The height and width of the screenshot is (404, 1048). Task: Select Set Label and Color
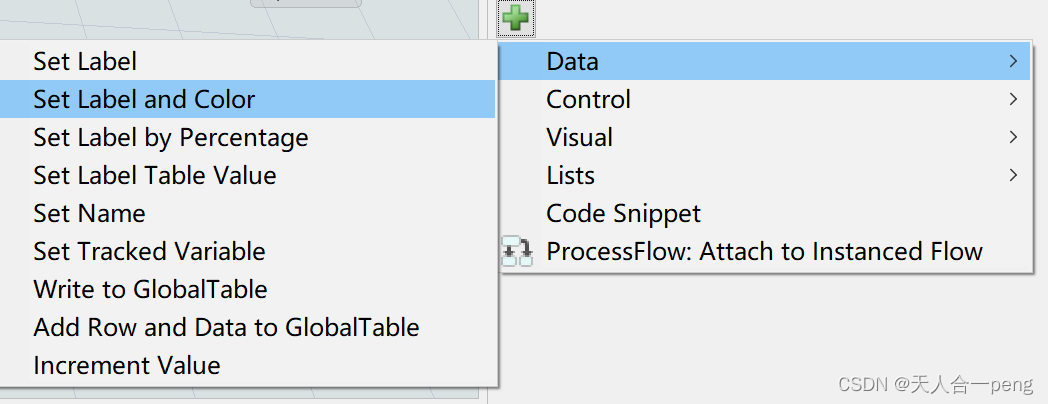coord(144,100)
